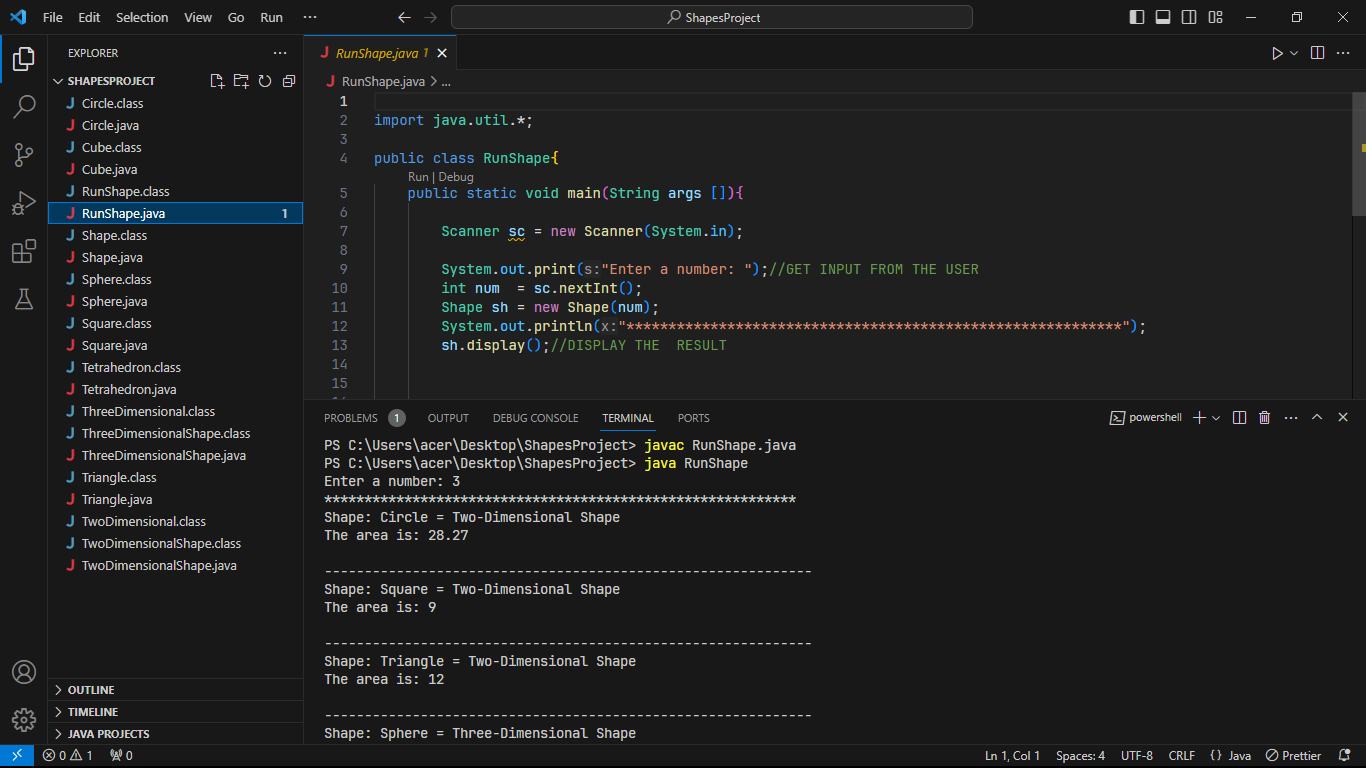Select powershell terminal instance label
Image resolution: width=1366 pixels, height=768 pixels.
(x=1146, y=418)
